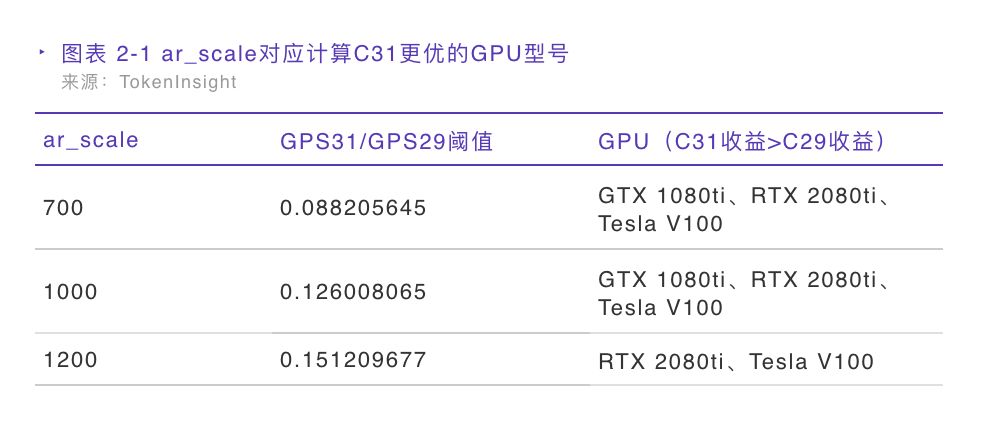Select threshold value 0.088205645
Image resolution: width=986 pixels, height=422 pixels.
[x=353, y=208]
